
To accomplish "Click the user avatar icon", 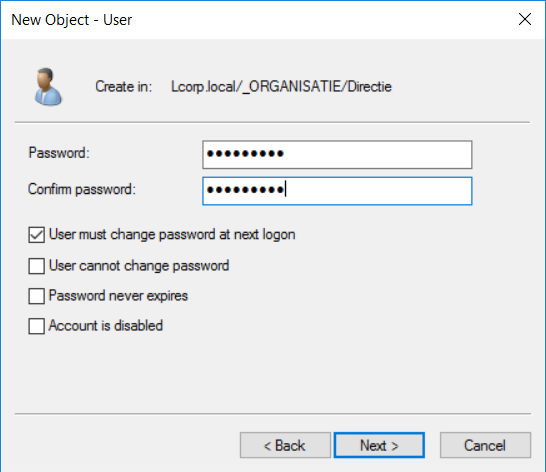I will pyautogui.click(x=48, y=87).
